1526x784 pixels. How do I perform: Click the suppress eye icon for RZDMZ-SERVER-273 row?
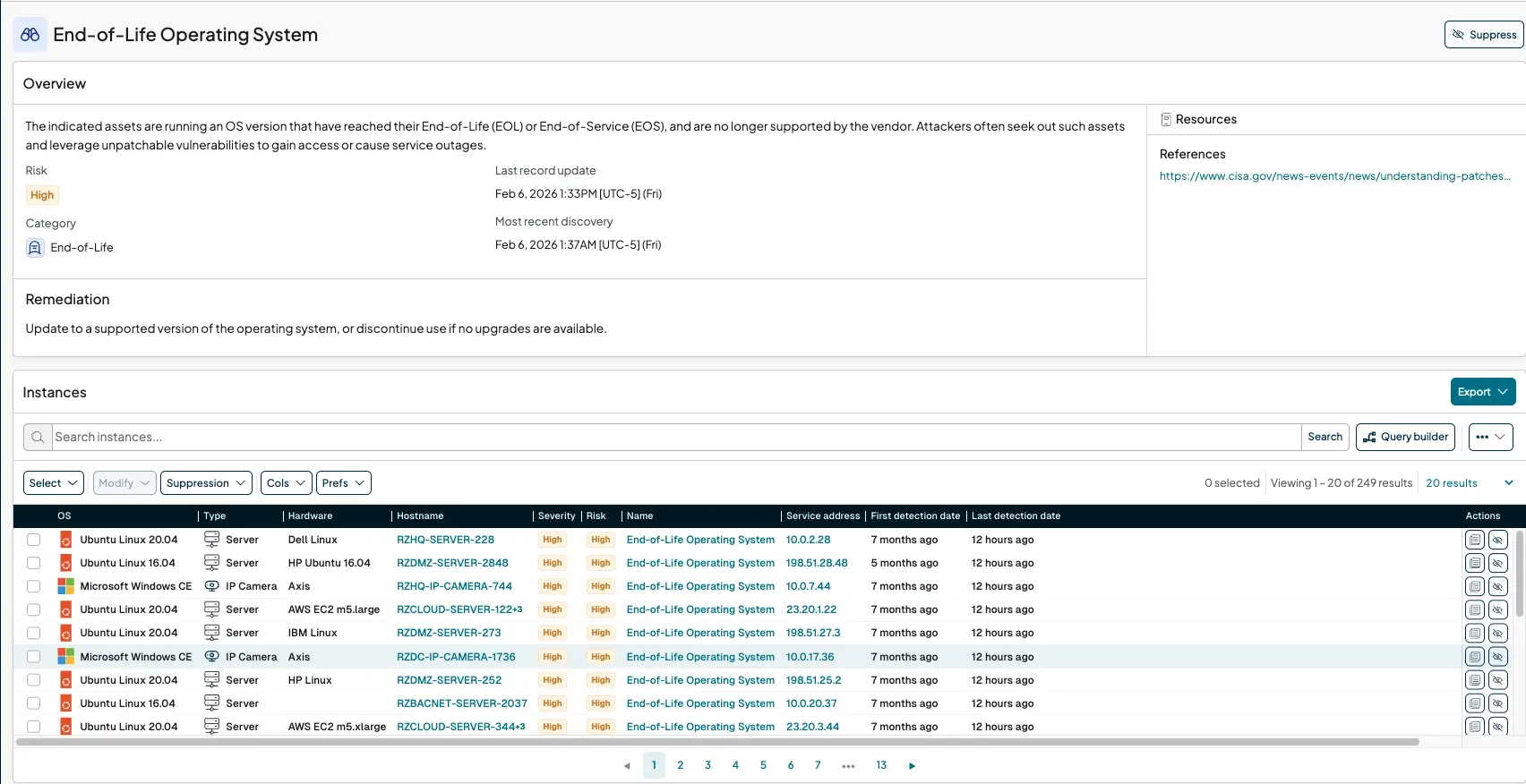tap(1497, 634)
